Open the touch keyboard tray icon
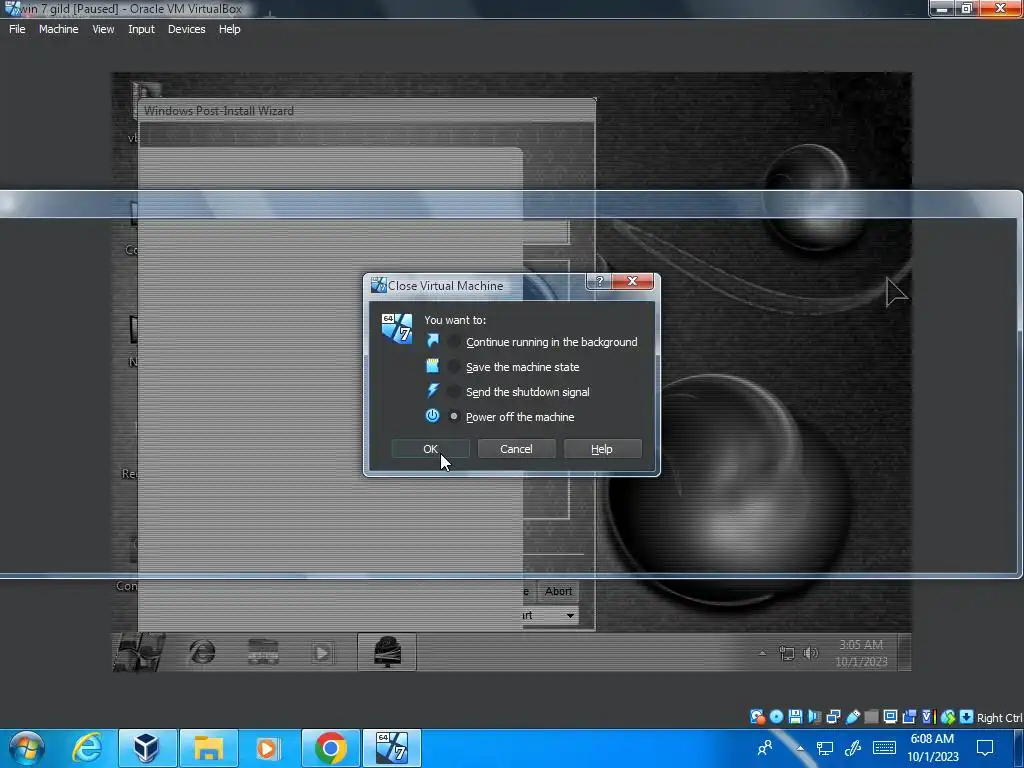 coord(884,748)
